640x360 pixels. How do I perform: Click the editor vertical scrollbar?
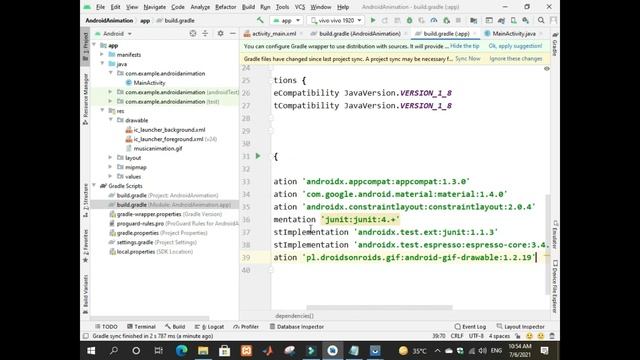pyautogui.click(x=547, y=244)
